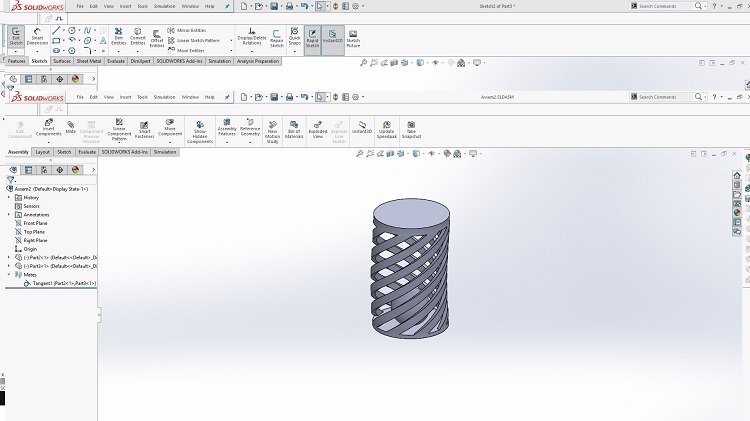
Task: Collapse the Mates folder in Assem2 tree
Action: 9,275
